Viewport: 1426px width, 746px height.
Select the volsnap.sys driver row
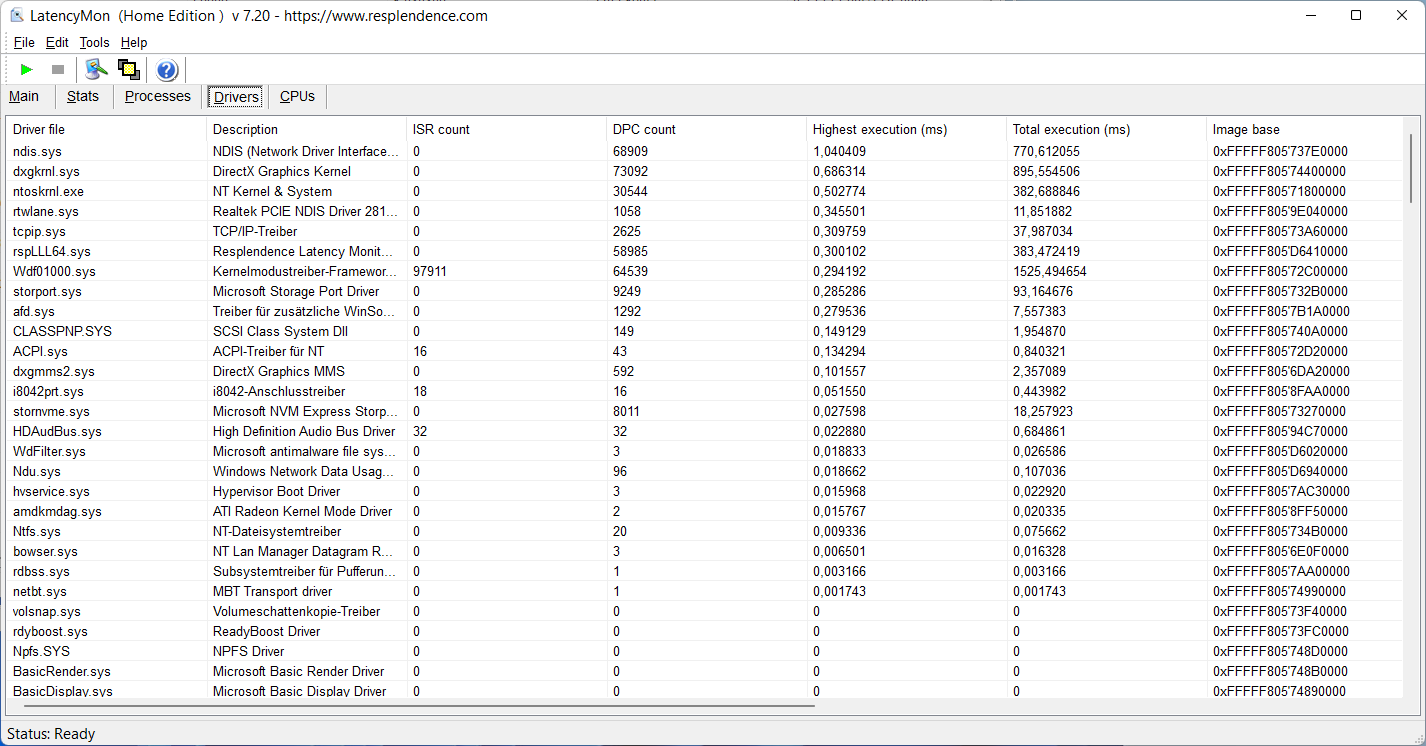pyautogui.click(x=705, y=611)
